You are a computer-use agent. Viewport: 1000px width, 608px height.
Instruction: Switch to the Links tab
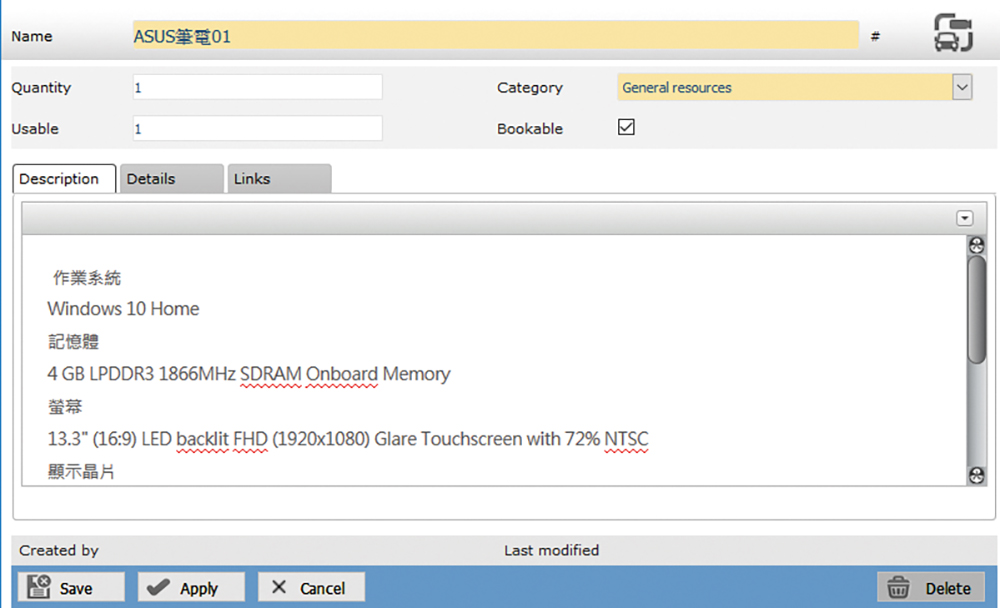279,179
